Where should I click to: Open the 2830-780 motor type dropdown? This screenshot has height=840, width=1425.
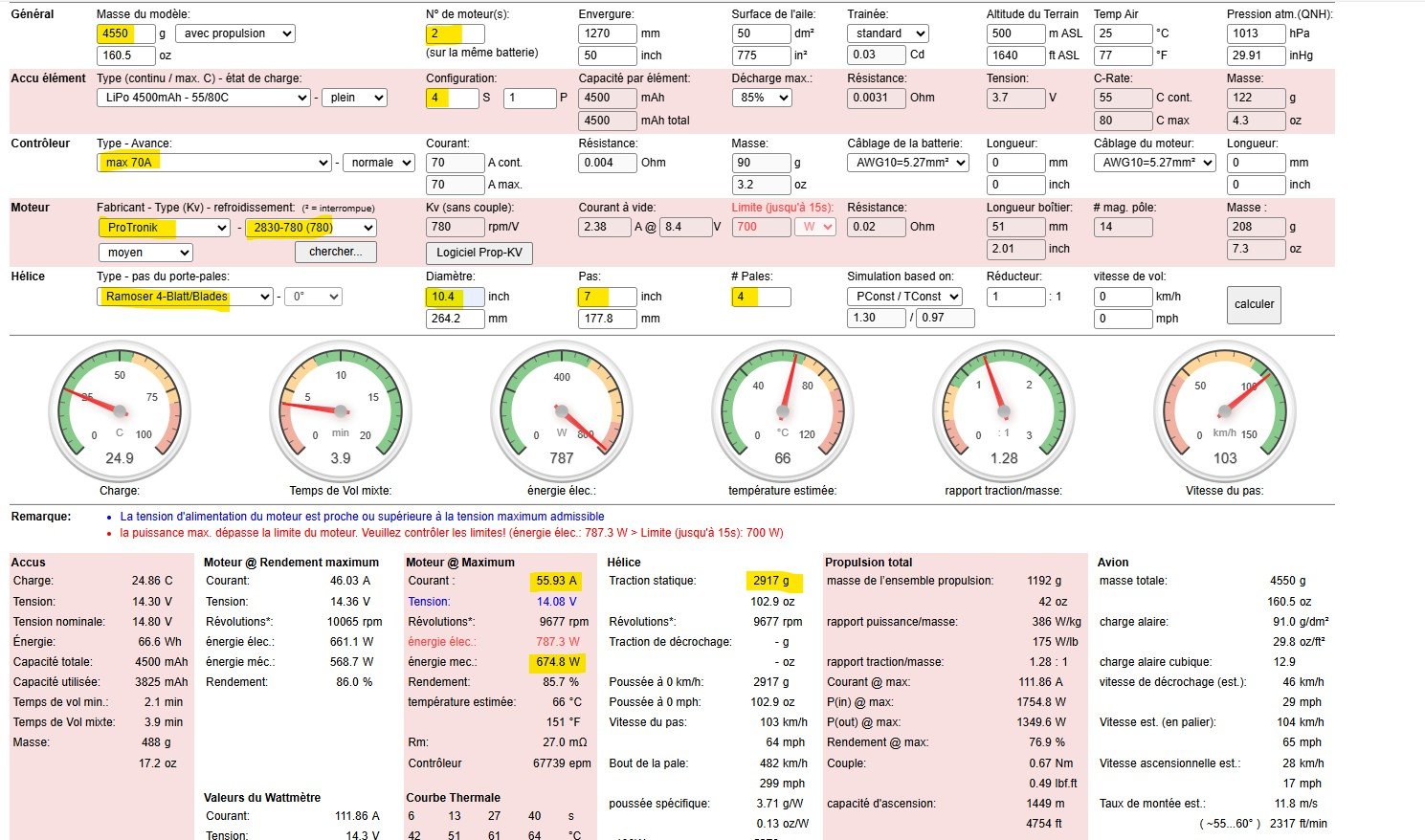[310, 228]
